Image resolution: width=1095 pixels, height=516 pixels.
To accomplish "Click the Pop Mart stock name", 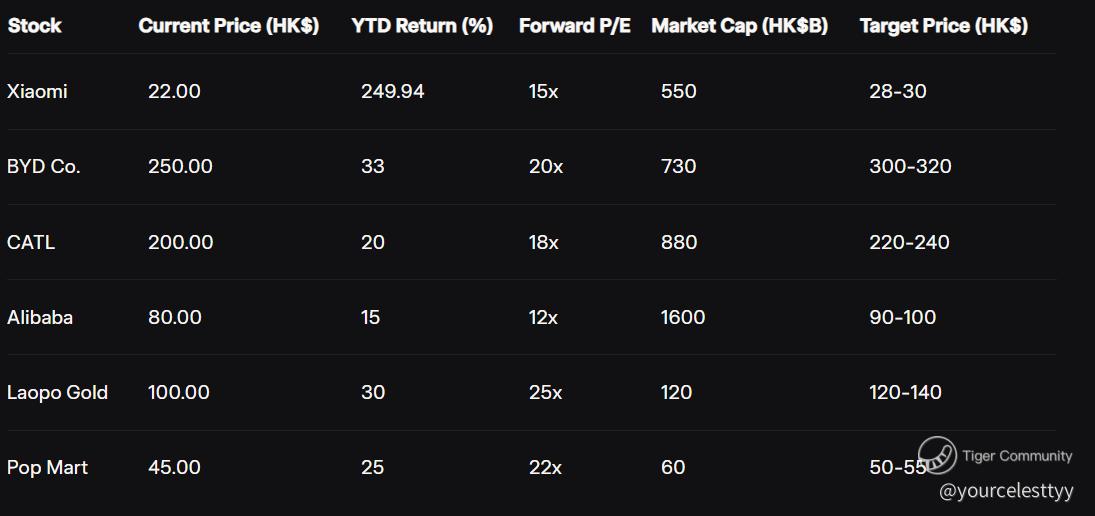I will coord(47,467).
